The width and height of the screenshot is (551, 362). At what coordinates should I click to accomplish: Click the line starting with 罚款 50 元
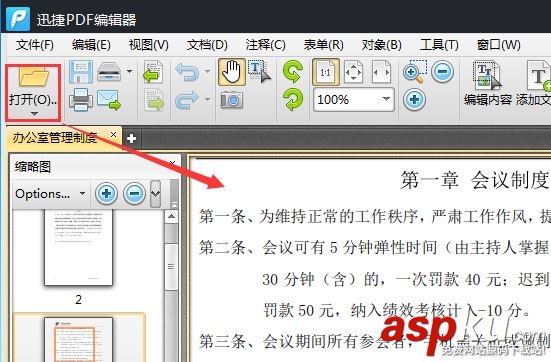[x=397, y=310]
